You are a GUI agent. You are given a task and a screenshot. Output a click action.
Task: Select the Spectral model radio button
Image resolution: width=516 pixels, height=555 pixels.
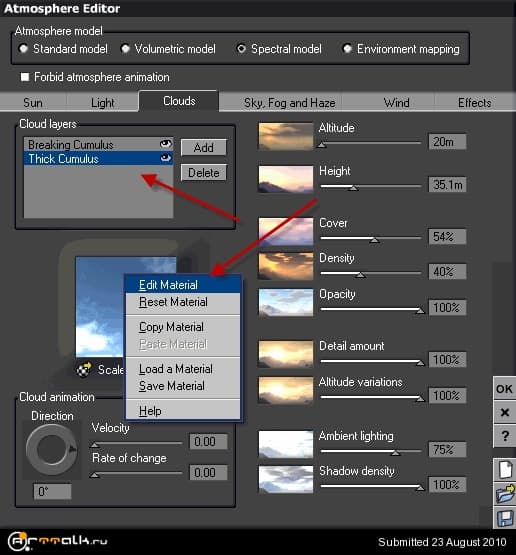coord(241,48)
